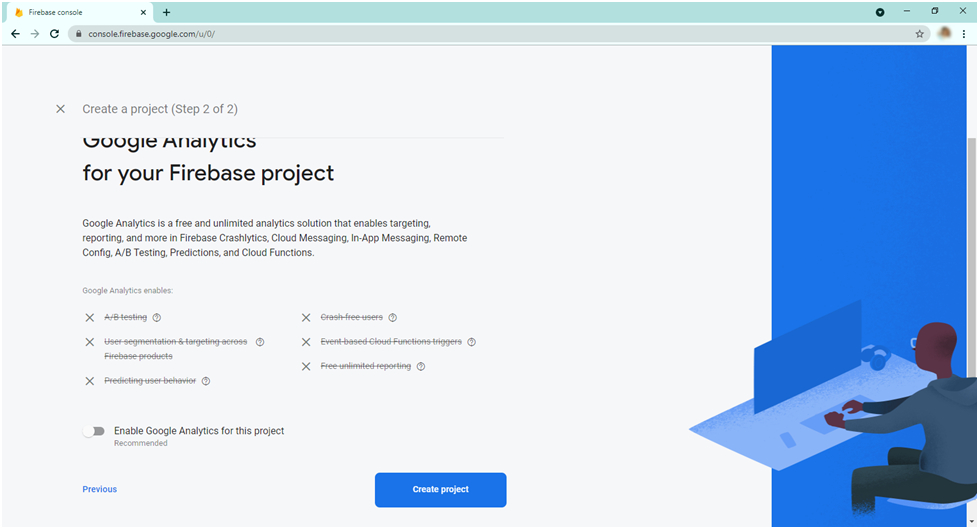Image resolution: width=979 pixels, height=529 pixels.
Task: Click the X mark beside Free unlimited reporting
Action: click(306, 366)
